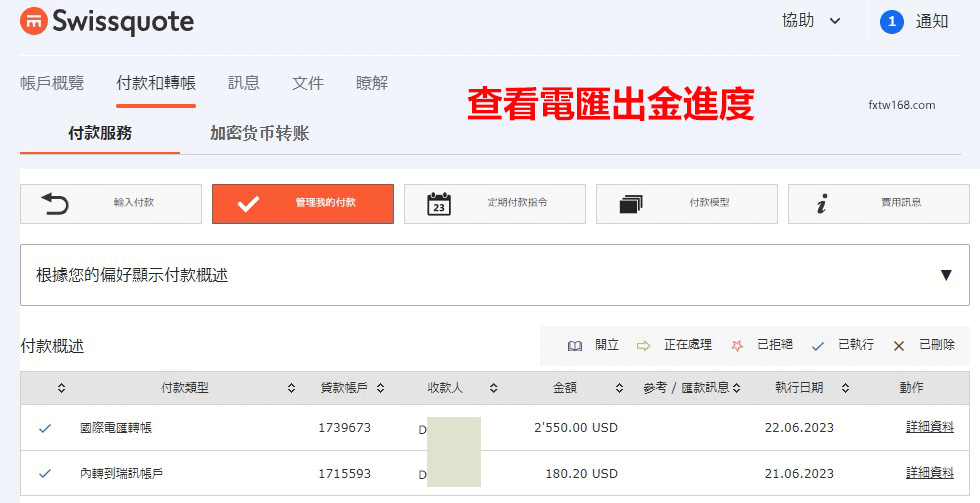Click the 正在處理 arrow legend icon
Viewport: 980px width, 503px height.
click(x=644, y=345)
